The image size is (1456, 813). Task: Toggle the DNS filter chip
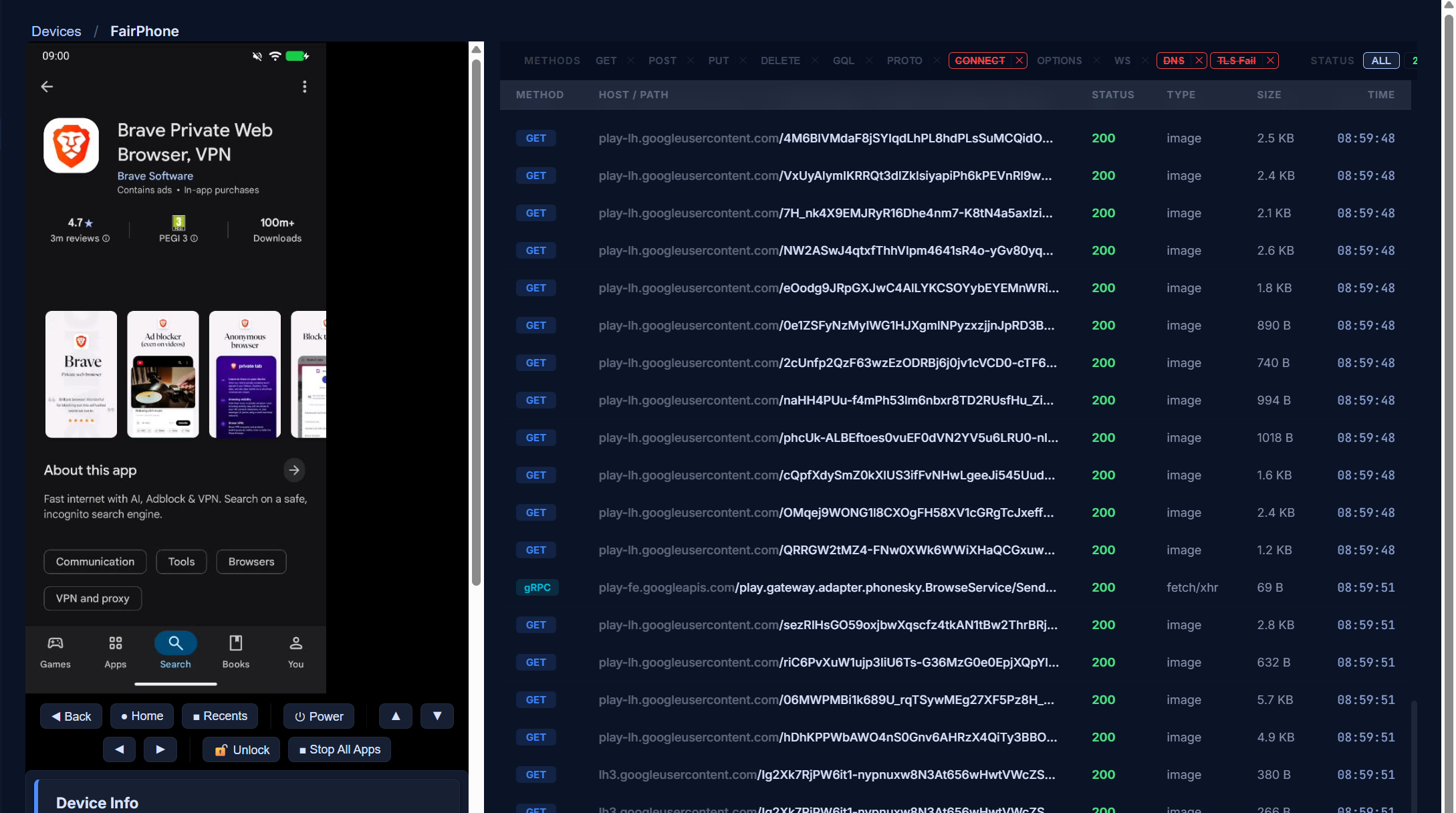pyautogui.click(x=1173, y=61)
